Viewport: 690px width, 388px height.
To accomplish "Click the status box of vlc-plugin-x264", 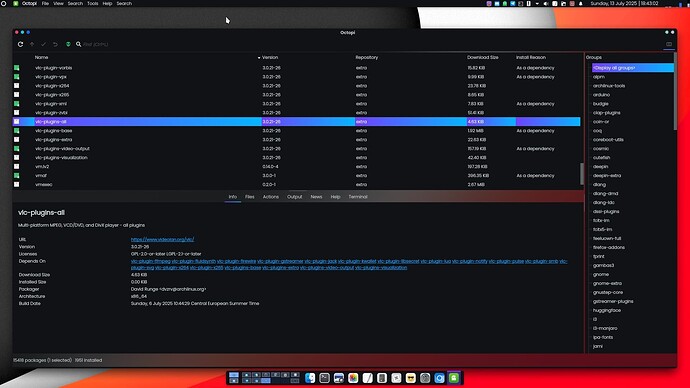I will pos(16,86).
